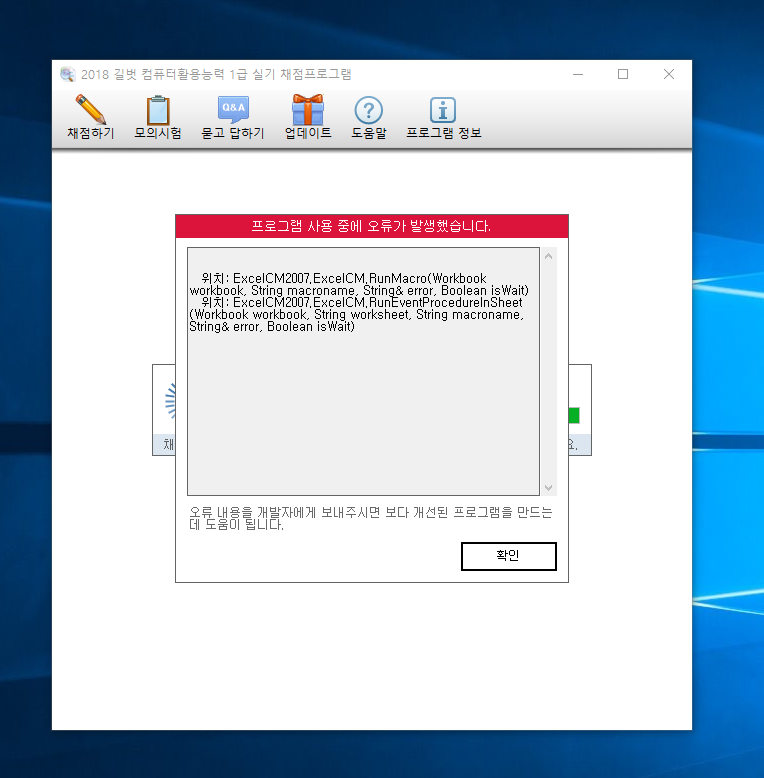Click the error log scrollbar track
Image resolution: width=764 pixels, height=778 pixels.
click(x=548, y=370)
